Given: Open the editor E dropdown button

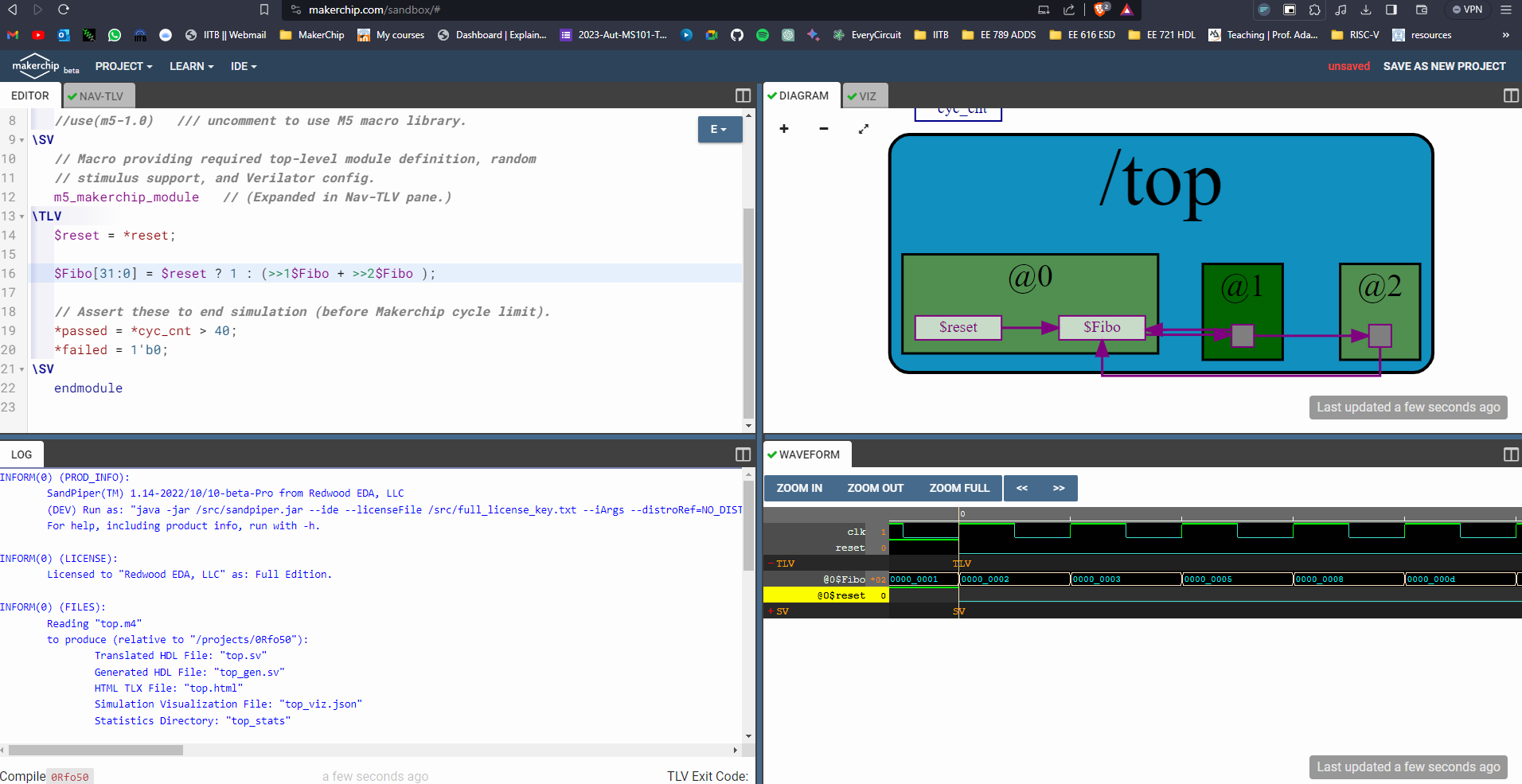Looking at the screenshot, I should [x=720, y=129].
